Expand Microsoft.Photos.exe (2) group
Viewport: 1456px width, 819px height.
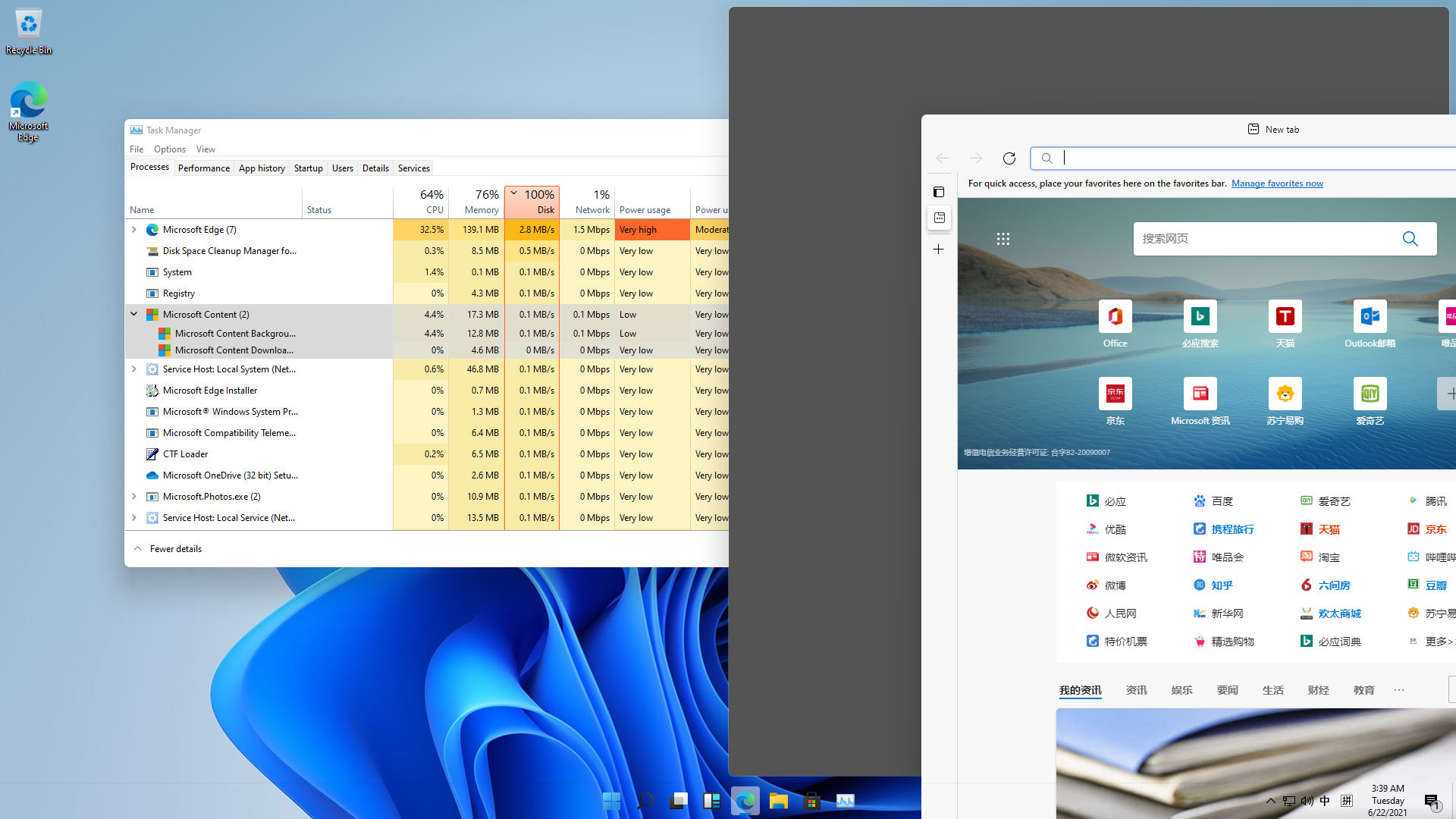pos(134,497)
